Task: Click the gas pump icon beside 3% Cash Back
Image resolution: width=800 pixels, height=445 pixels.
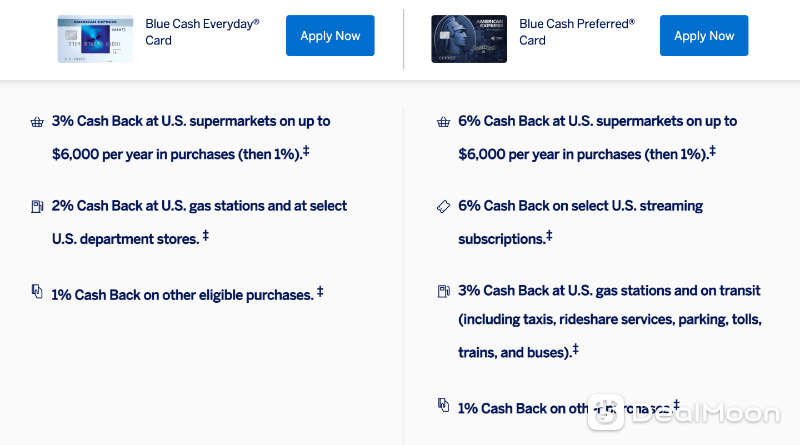Action: click(x=443, y=291)
